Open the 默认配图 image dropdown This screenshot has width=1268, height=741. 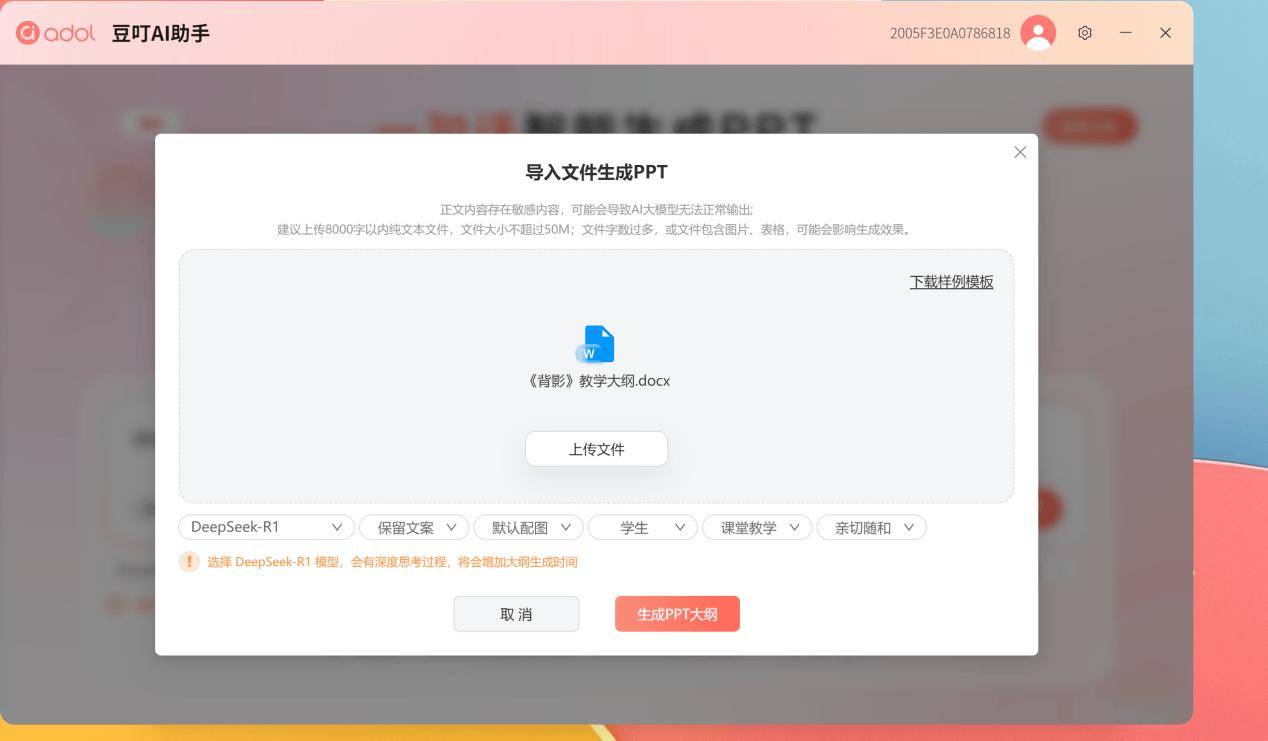pyautogui.click(x=528, y=527)
